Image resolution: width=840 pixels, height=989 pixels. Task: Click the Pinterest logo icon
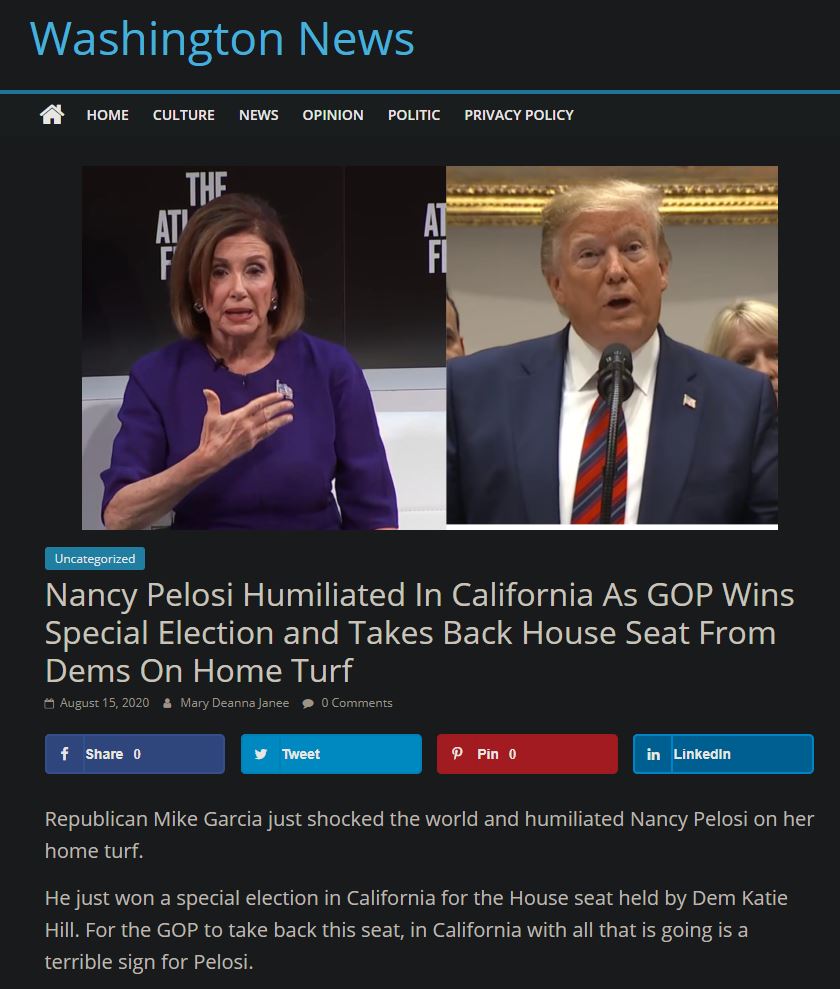(x=457, y=753)
